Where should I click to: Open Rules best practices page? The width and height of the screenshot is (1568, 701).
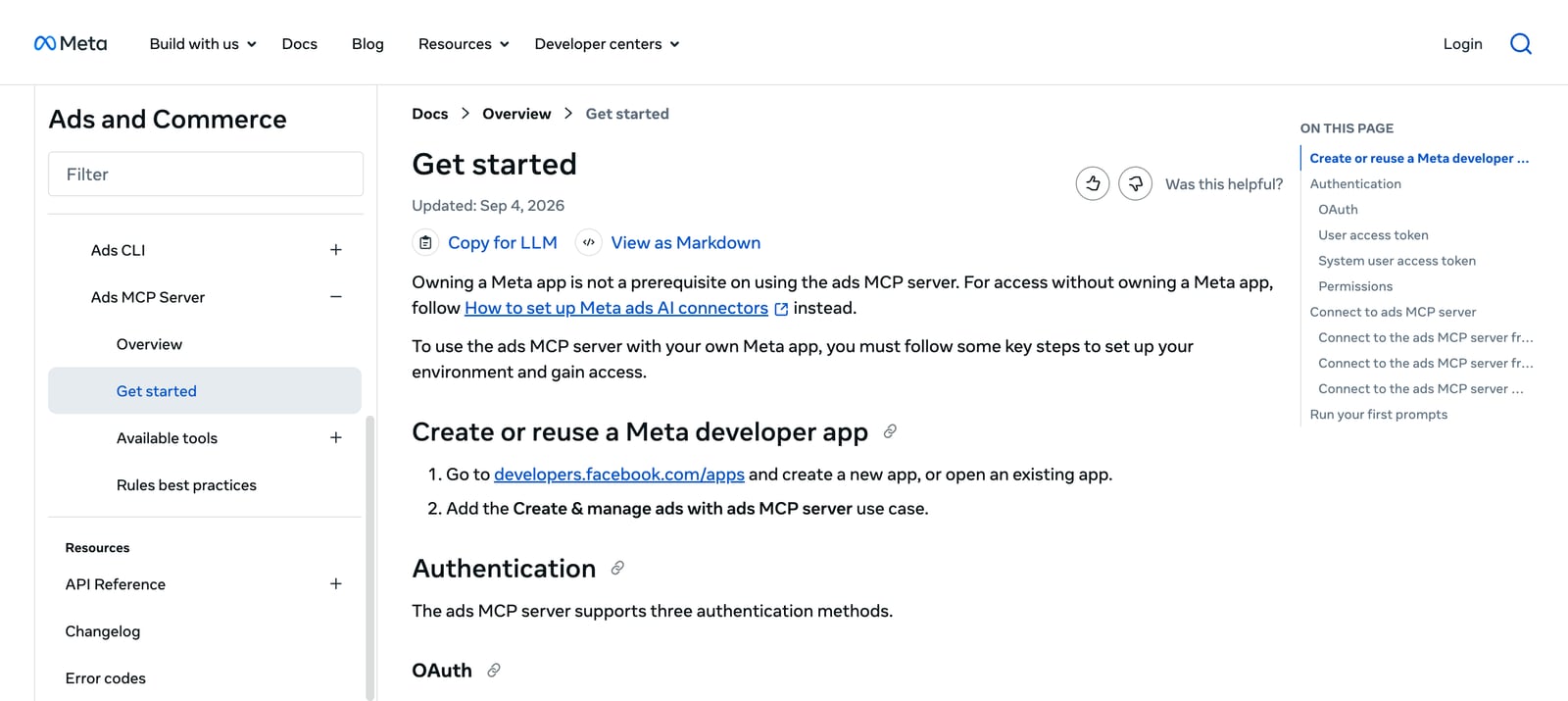186,485
